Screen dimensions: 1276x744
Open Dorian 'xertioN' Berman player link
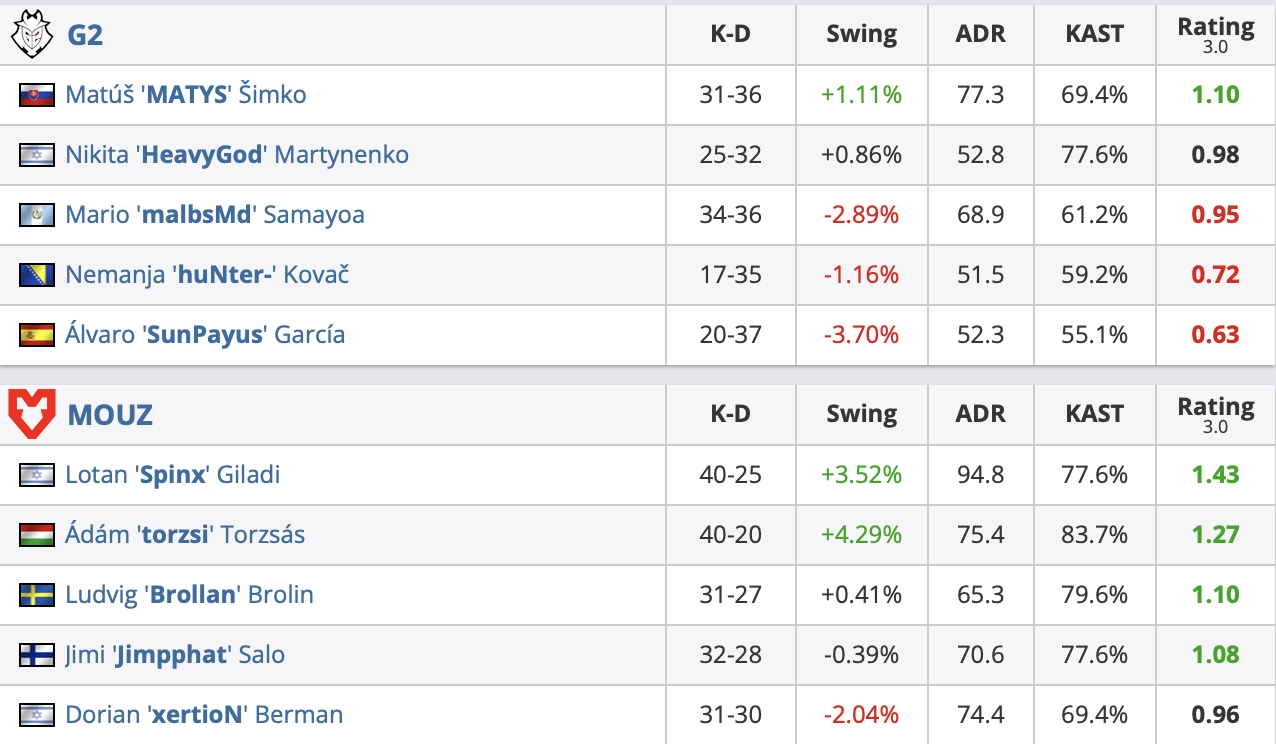point(204,715)
